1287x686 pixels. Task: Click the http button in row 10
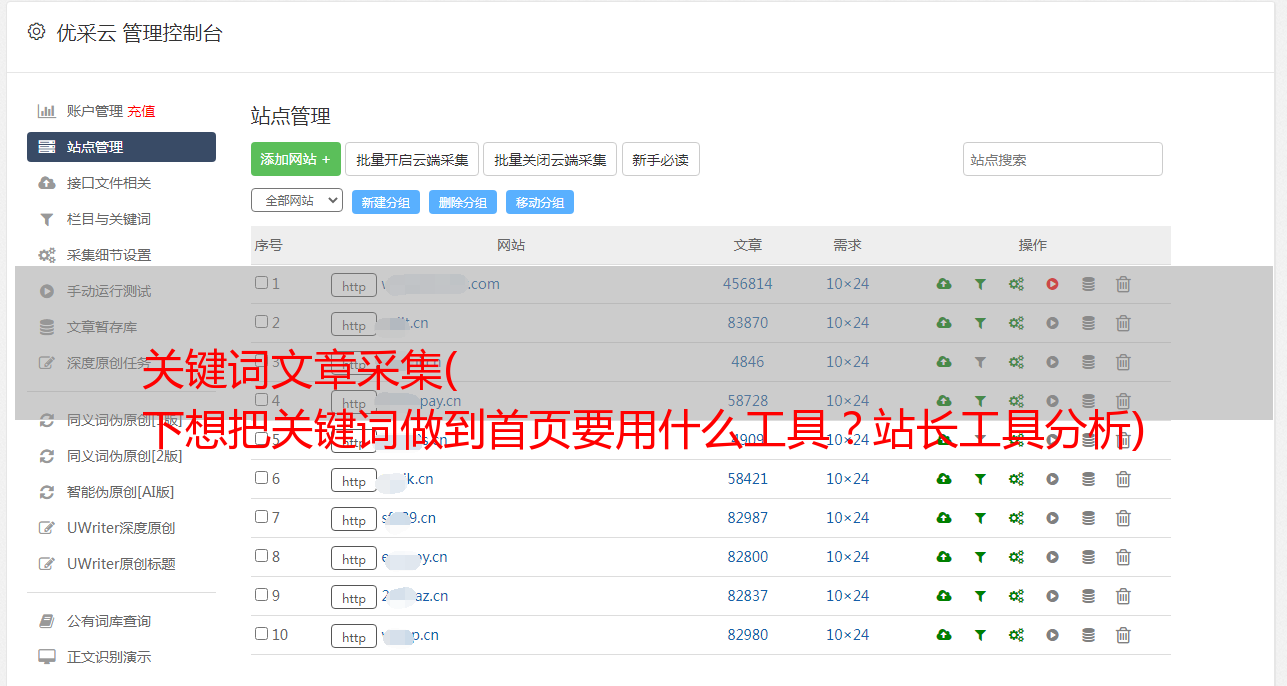point(354,637)
